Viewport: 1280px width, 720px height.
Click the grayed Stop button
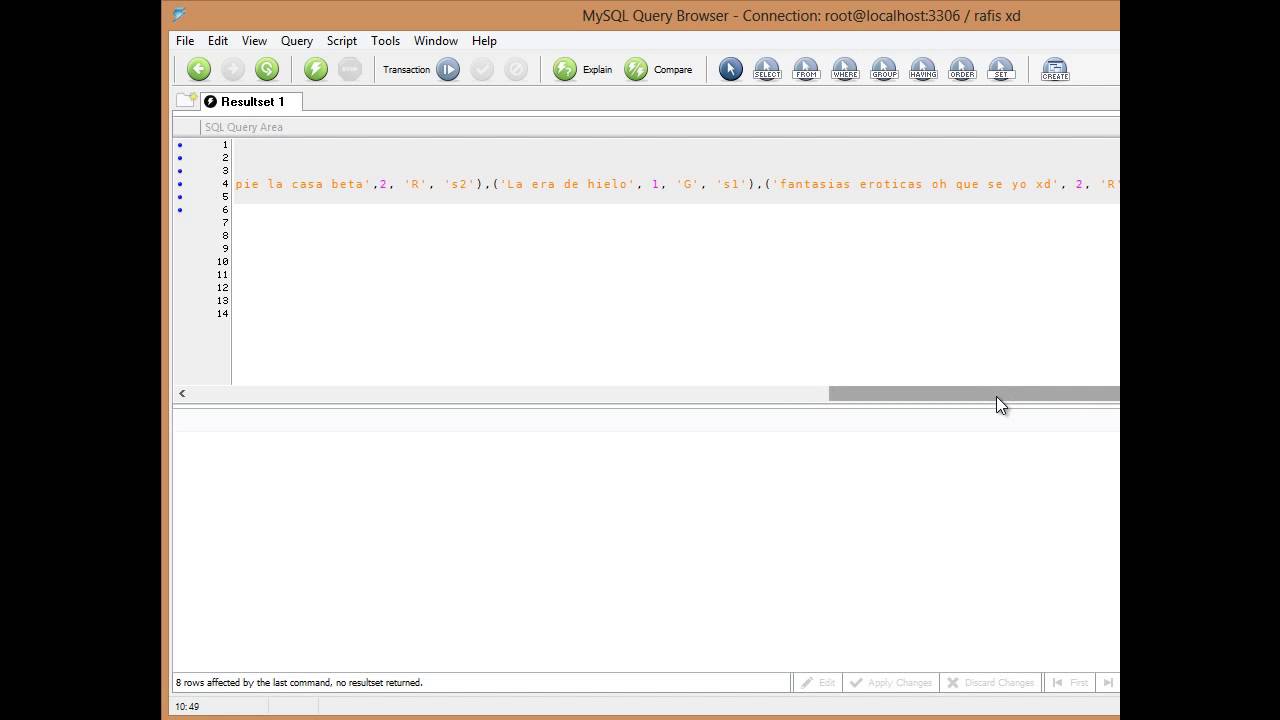[350, 69]
